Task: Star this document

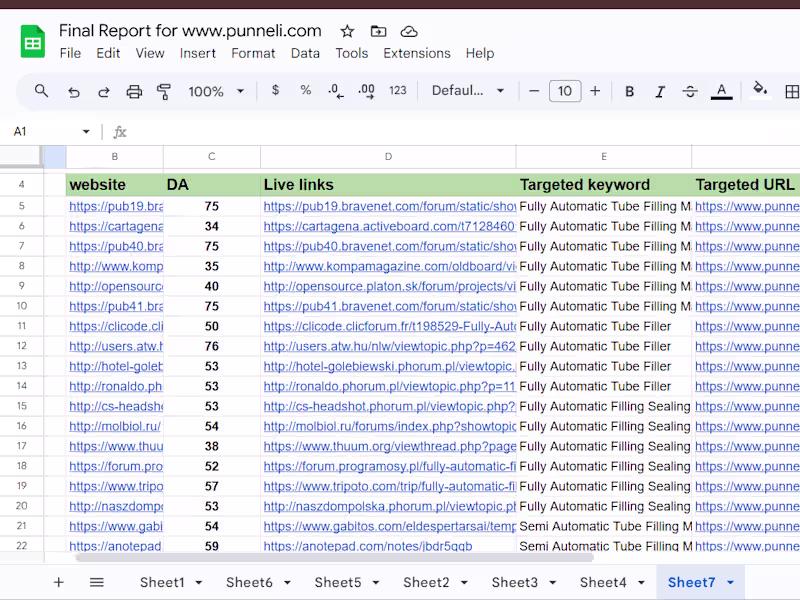Action: tap(347, 31)
